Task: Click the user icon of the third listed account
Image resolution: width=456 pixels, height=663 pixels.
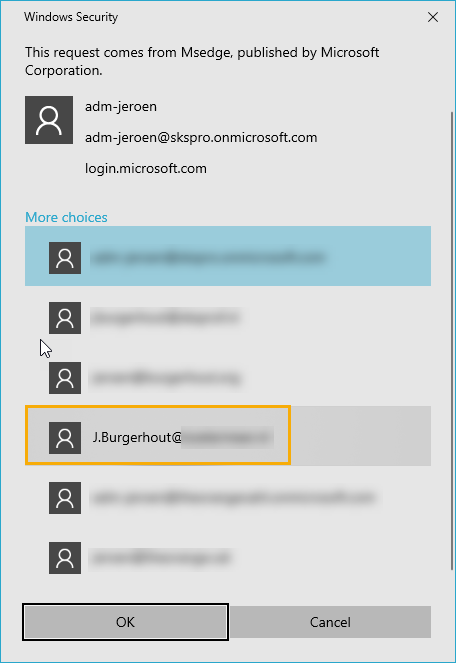Action: pyautogui.click(x=65, y=378)
